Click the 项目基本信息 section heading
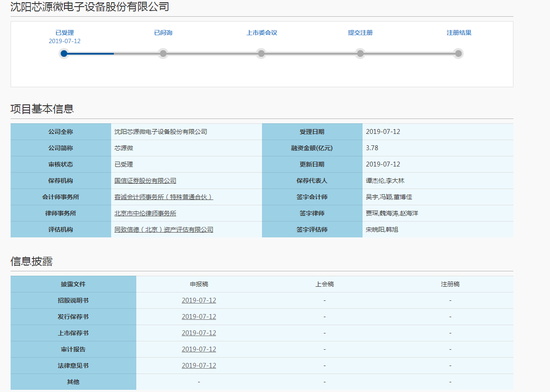The image size is (550, 392). pyautogui.click(x=42, y=109)
